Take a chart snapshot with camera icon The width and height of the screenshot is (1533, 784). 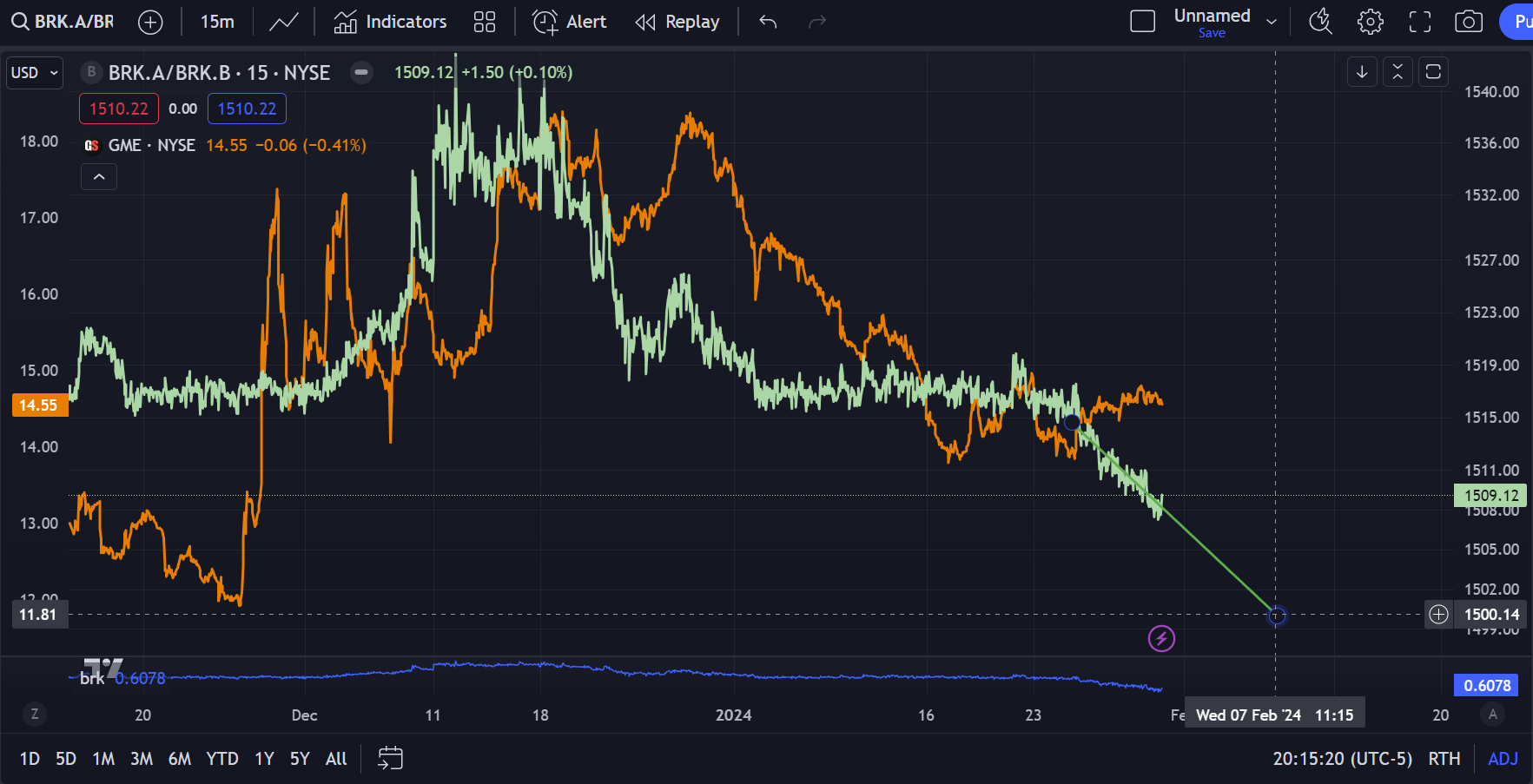pyautogui.click(x=1469, y=22)
